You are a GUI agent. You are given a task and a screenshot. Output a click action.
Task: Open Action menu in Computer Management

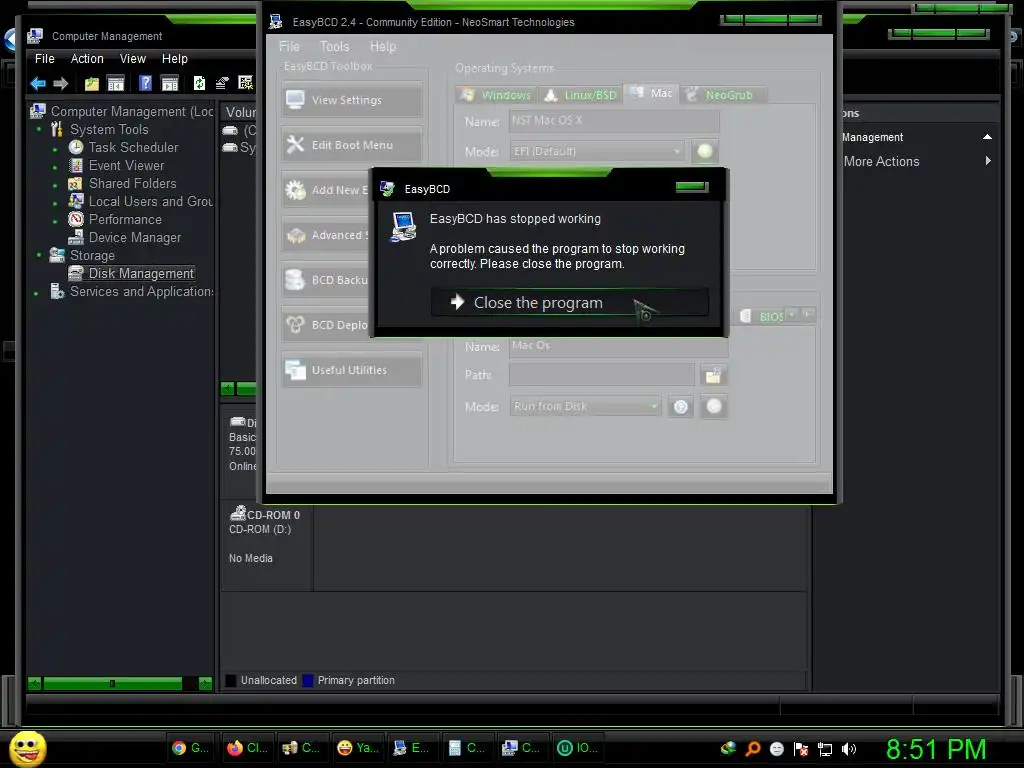[x=87, y=59]
